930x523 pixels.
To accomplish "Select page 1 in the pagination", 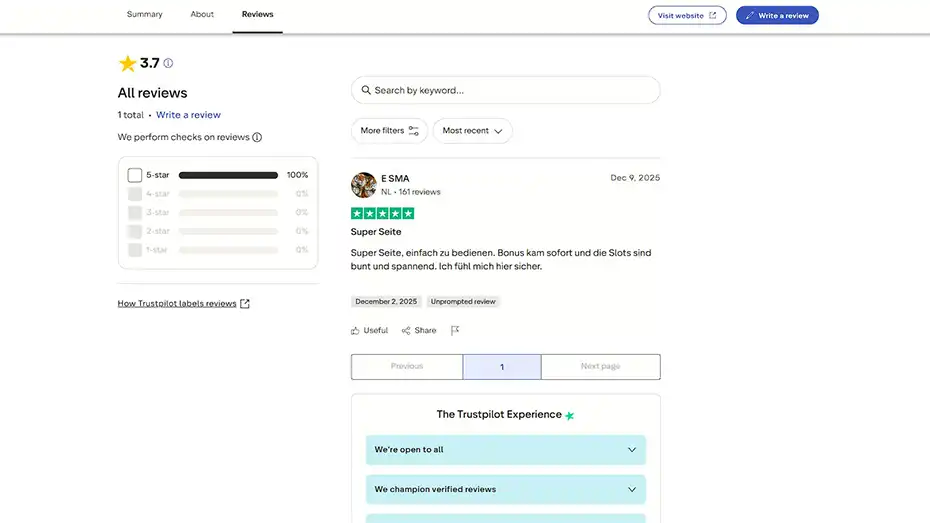I will click(x=502, y=367).
